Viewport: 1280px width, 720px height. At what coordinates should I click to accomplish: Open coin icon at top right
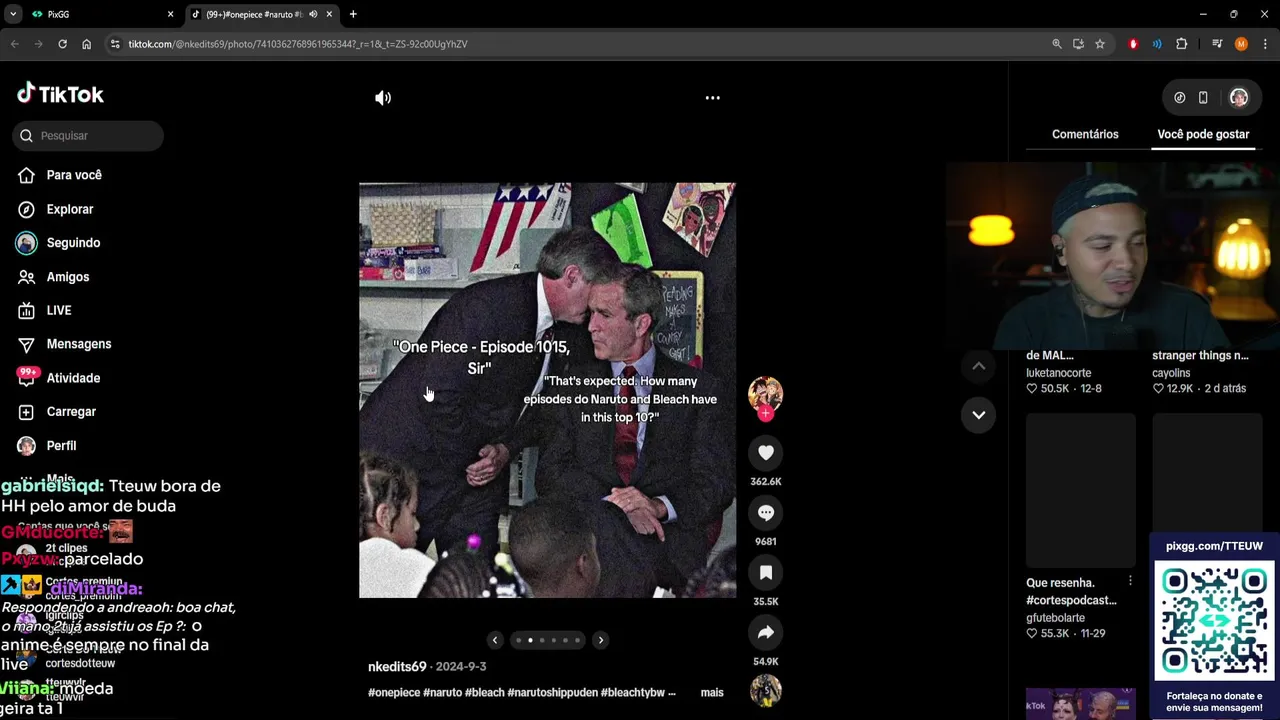(x=1180, y=98)
